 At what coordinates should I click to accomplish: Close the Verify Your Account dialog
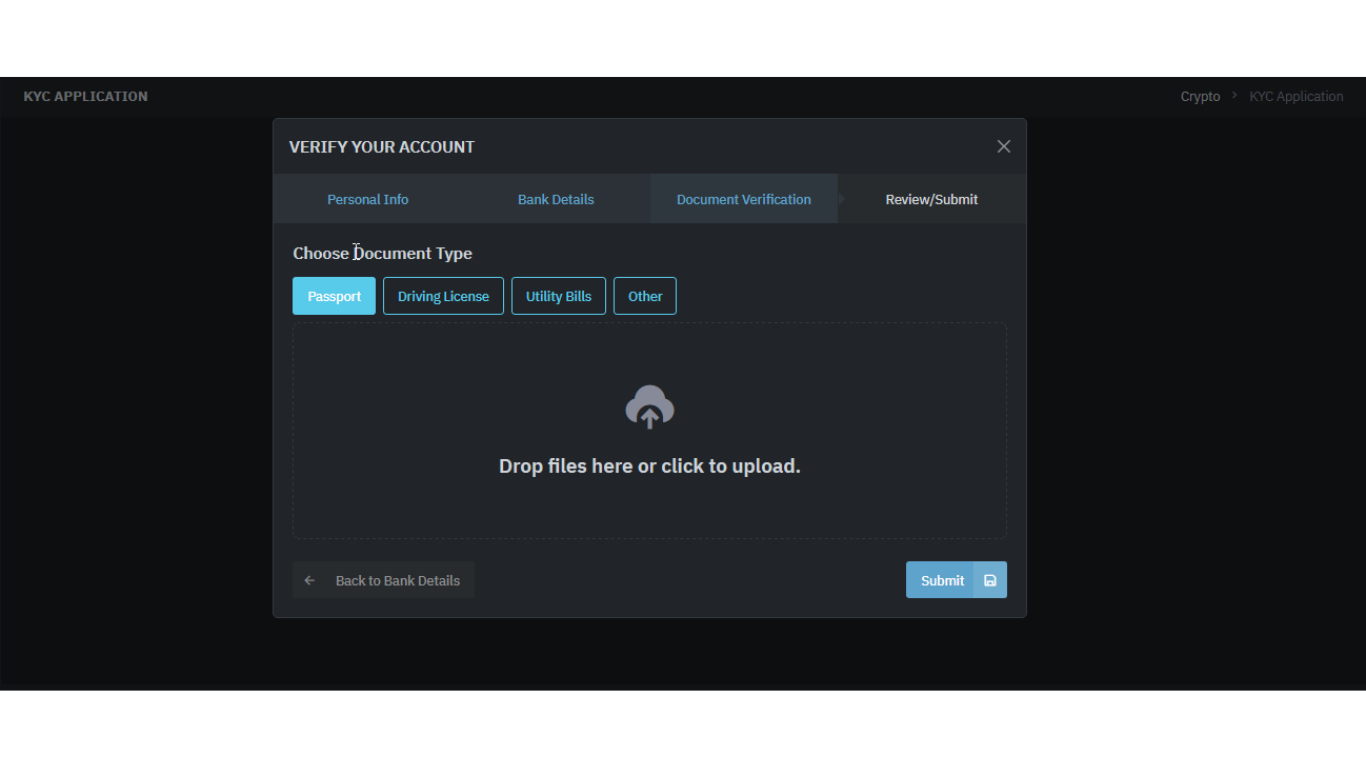tap(1003, 147)
